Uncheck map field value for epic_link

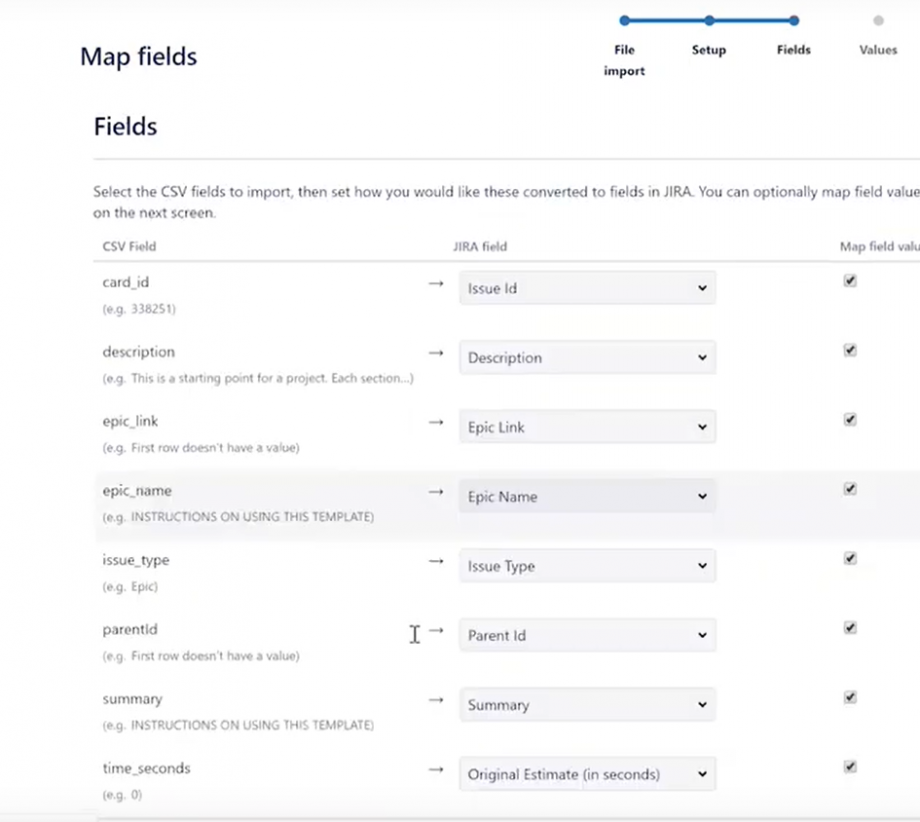(x=850, y=420)
